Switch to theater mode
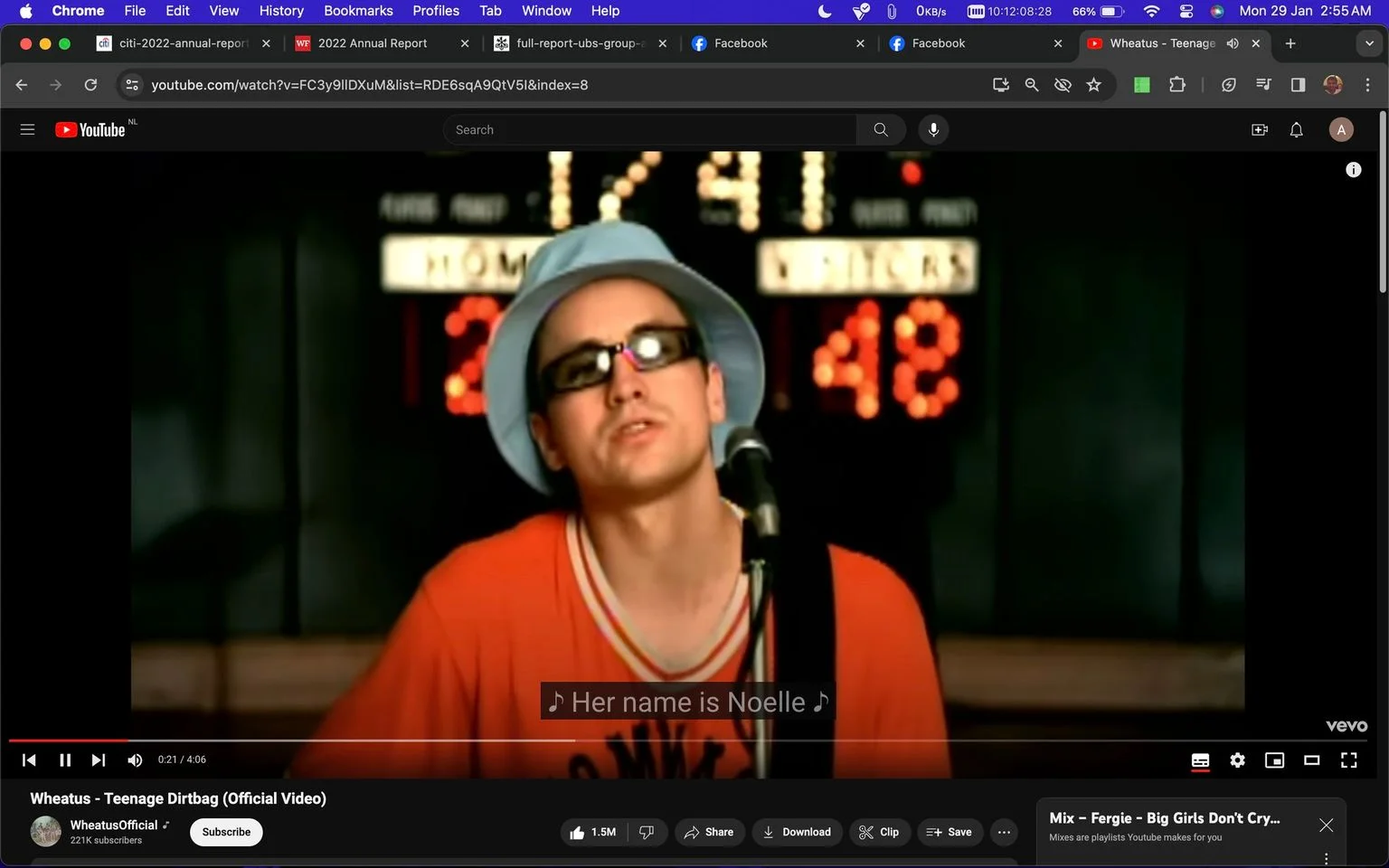The image size is (1389, 868). 1311,760
